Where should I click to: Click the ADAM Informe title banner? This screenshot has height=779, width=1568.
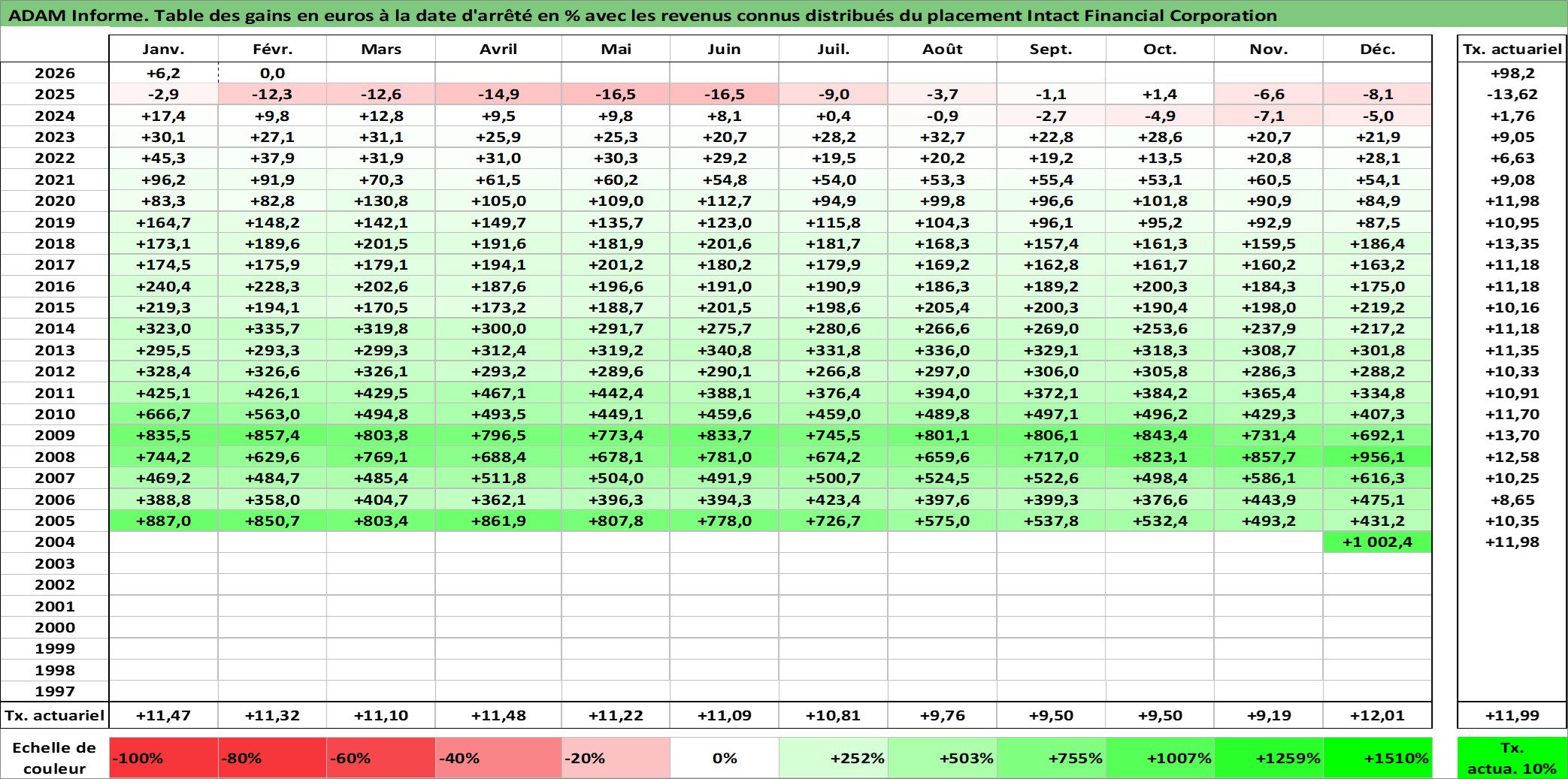pyautogui.click(x=784, y=14)
